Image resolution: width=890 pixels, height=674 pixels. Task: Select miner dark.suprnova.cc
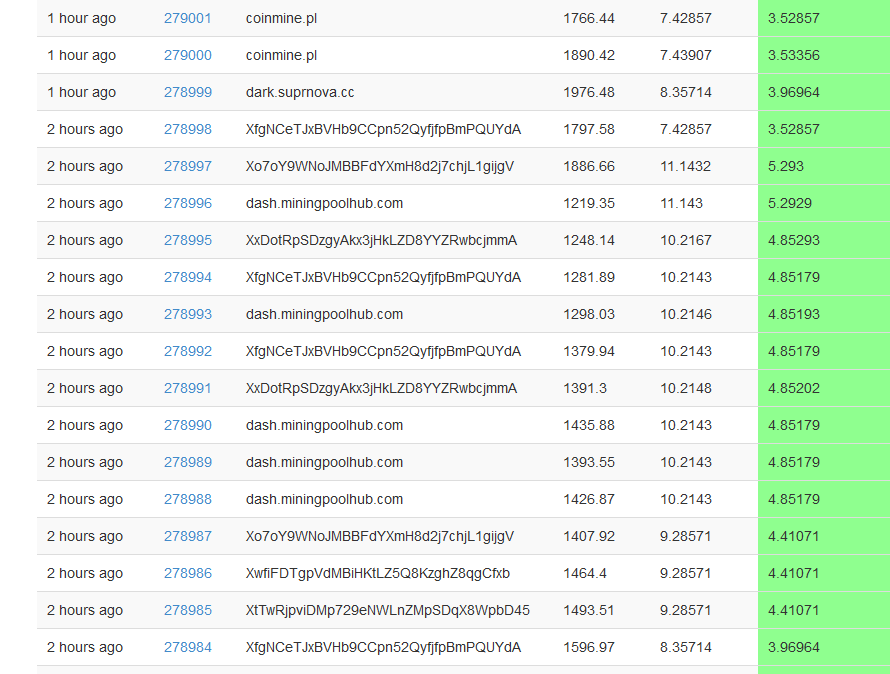pyautogui.click(x=300, y=92)
